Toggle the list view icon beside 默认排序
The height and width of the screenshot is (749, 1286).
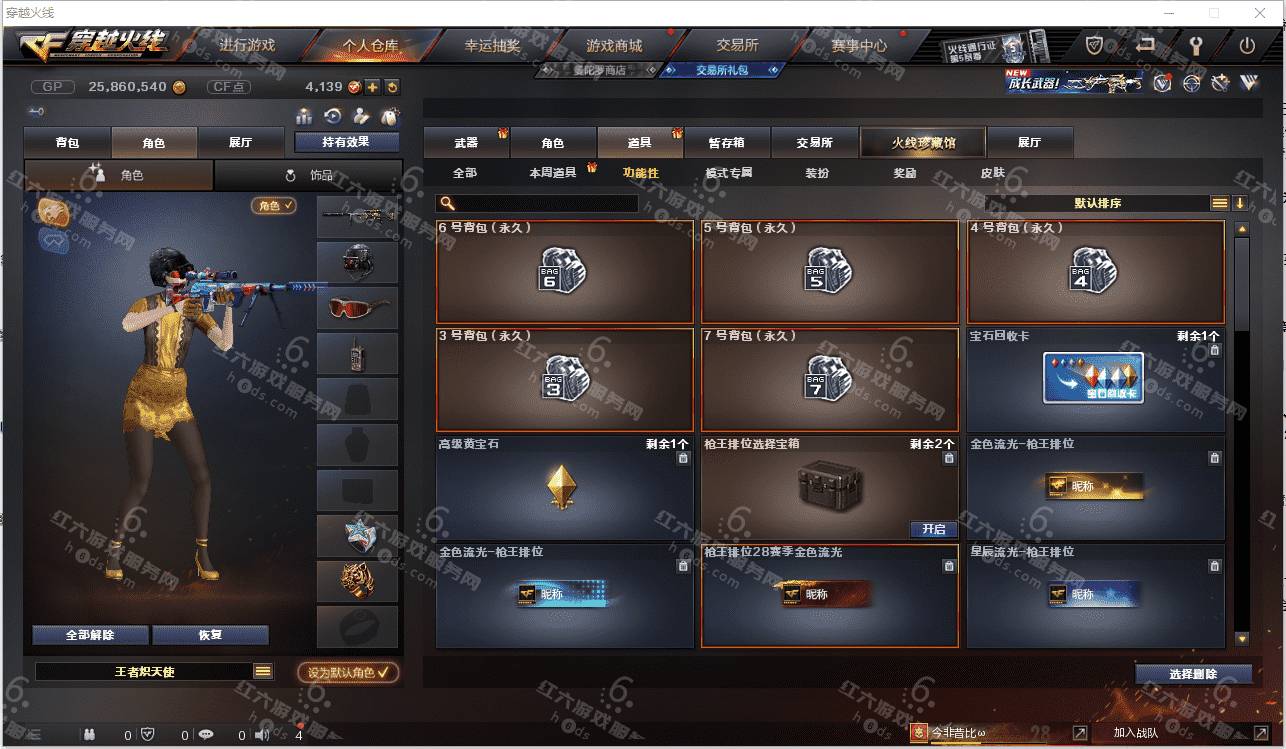(1219, 203)
